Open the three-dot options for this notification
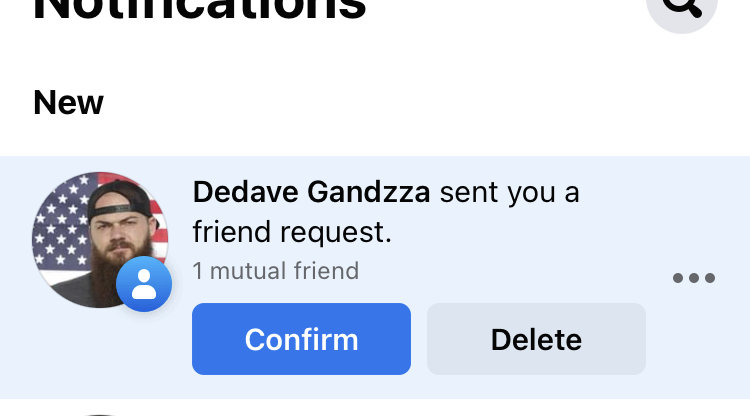Screen dimensions: 750x416 tap(694, 278)
